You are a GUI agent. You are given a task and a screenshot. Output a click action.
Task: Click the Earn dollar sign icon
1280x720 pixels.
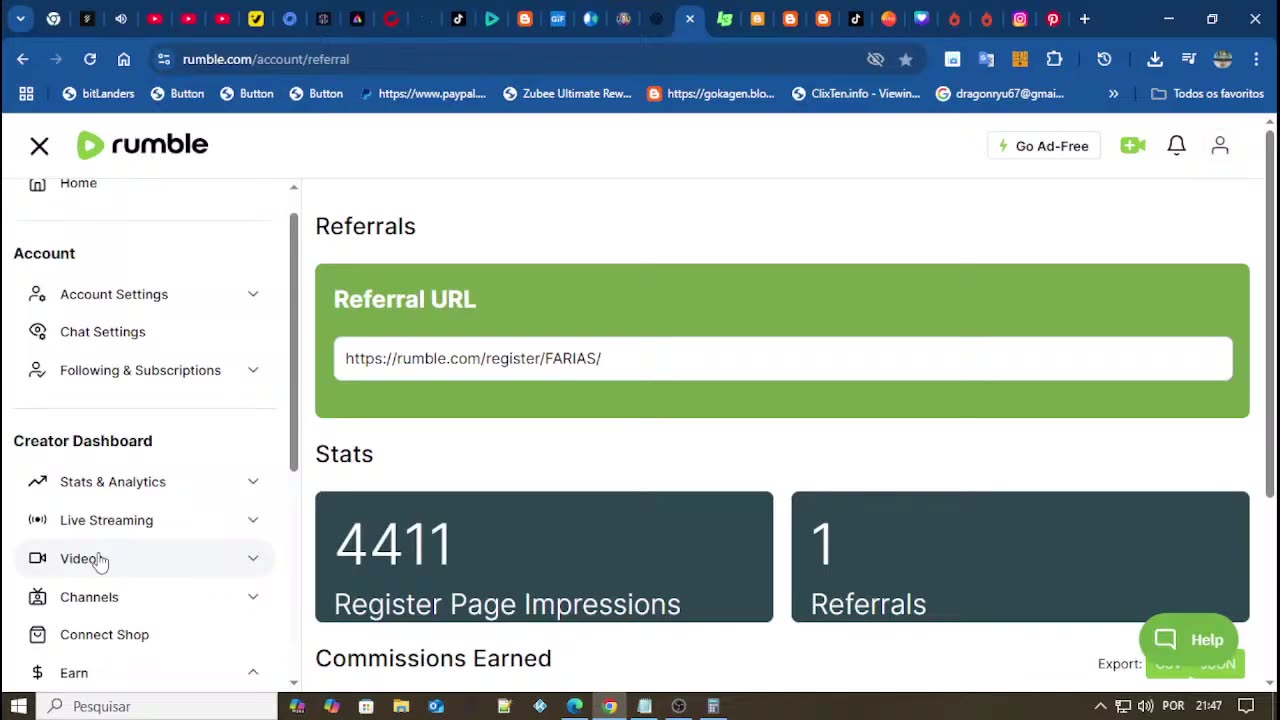pos(37,673)
